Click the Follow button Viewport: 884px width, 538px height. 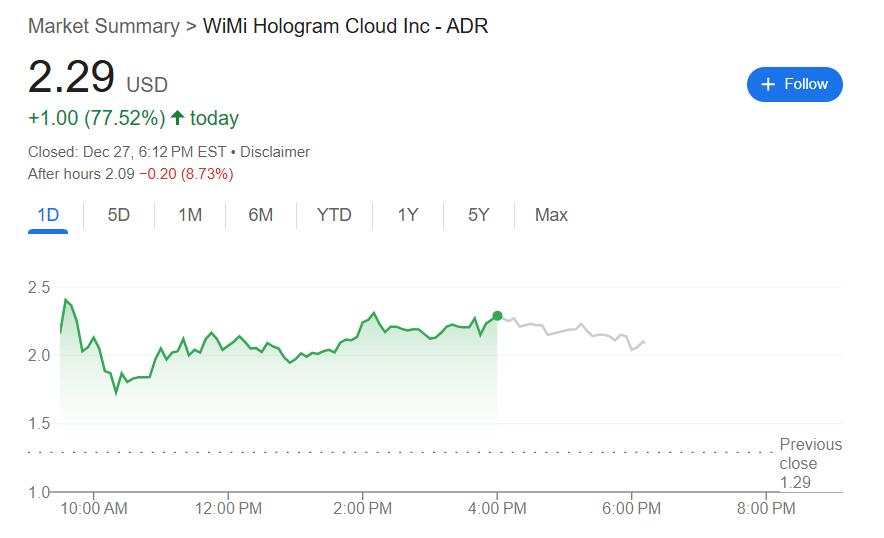point(794,84)
